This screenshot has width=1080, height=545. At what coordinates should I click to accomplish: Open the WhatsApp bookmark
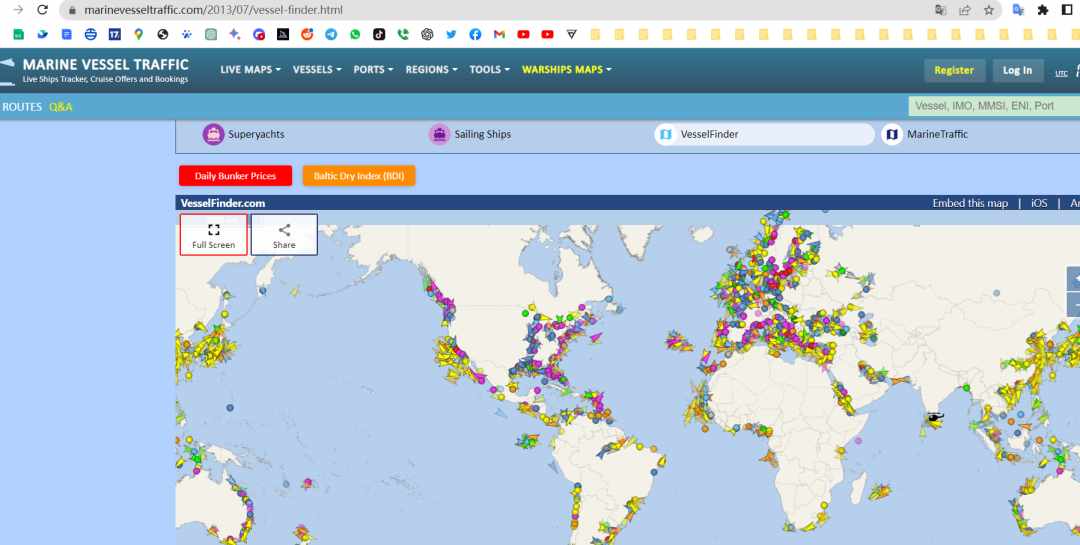pyautogui.click(x=355, y=34)
